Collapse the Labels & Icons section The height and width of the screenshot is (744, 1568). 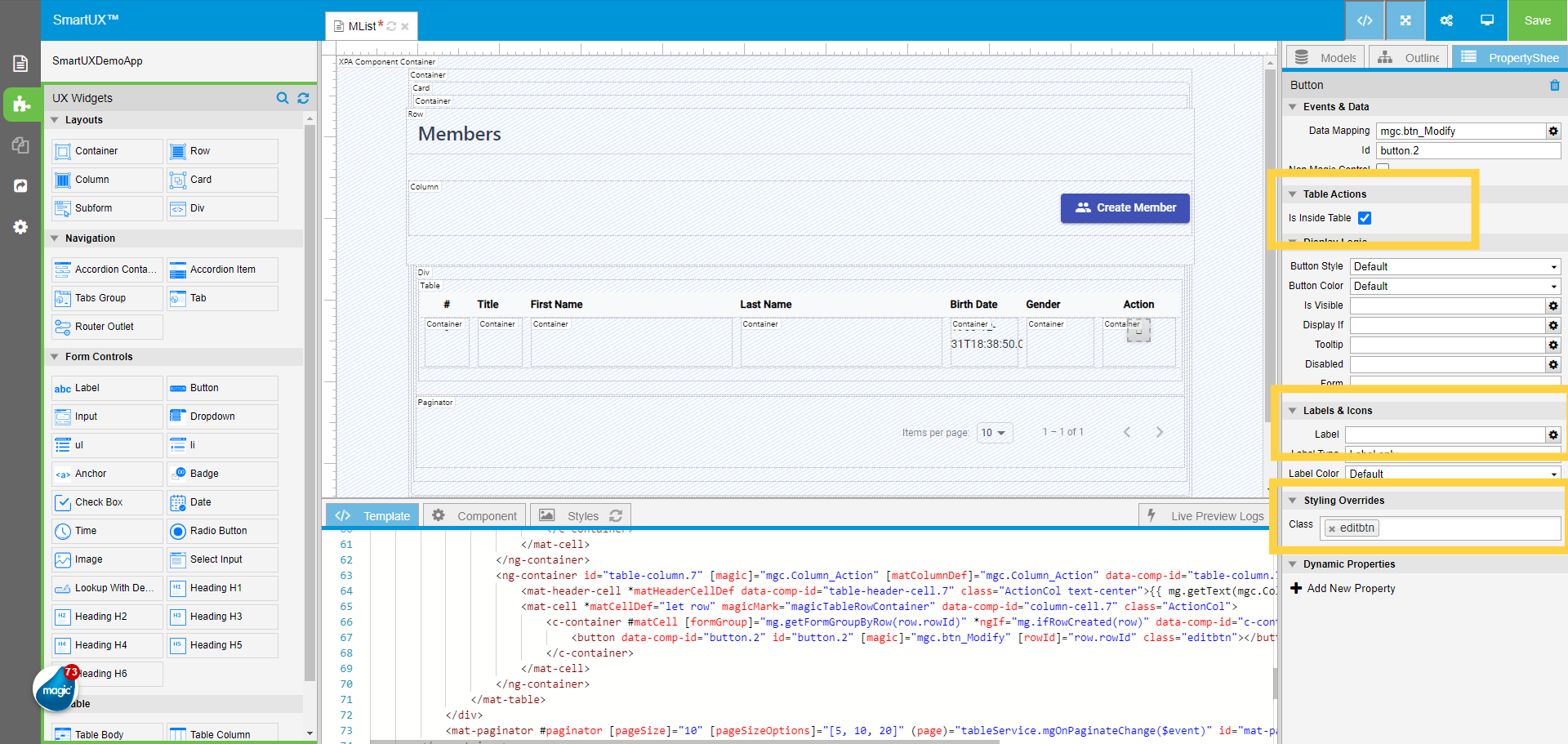1293,410
